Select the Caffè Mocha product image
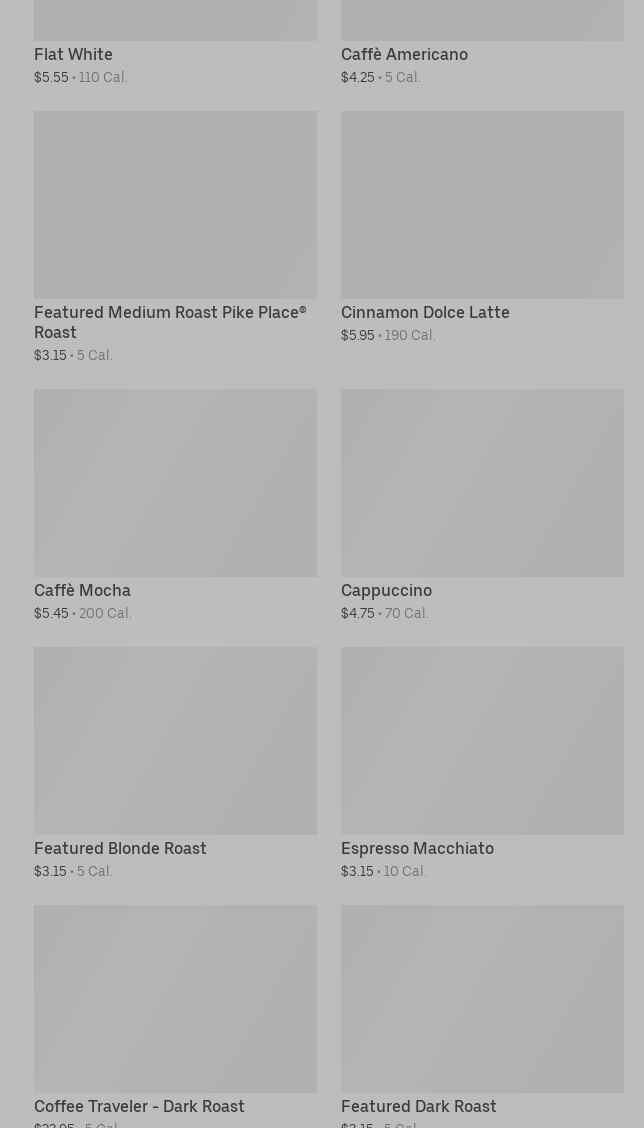 coord(175,482)
